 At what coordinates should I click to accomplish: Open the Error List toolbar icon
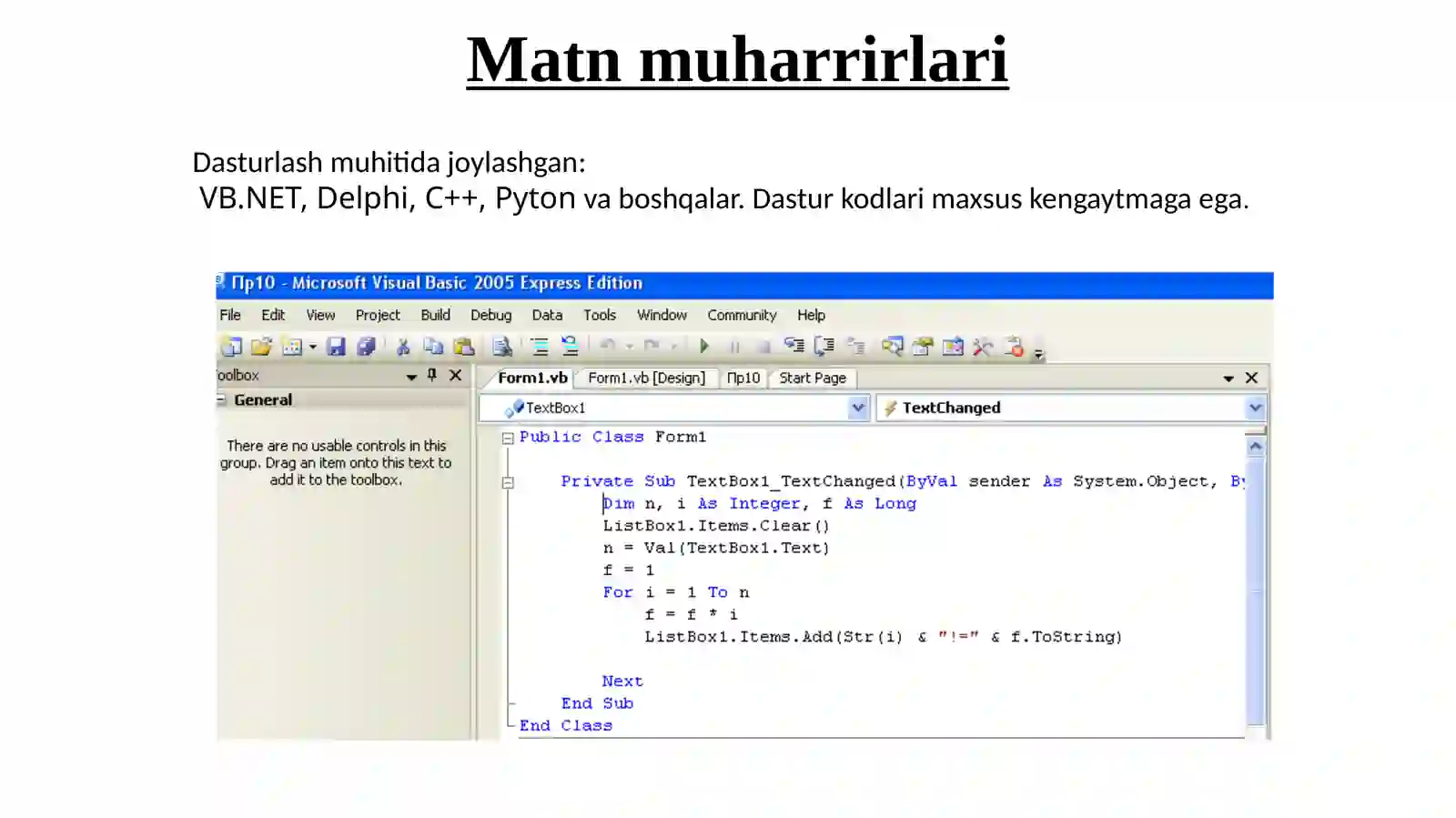point(1013,347)
